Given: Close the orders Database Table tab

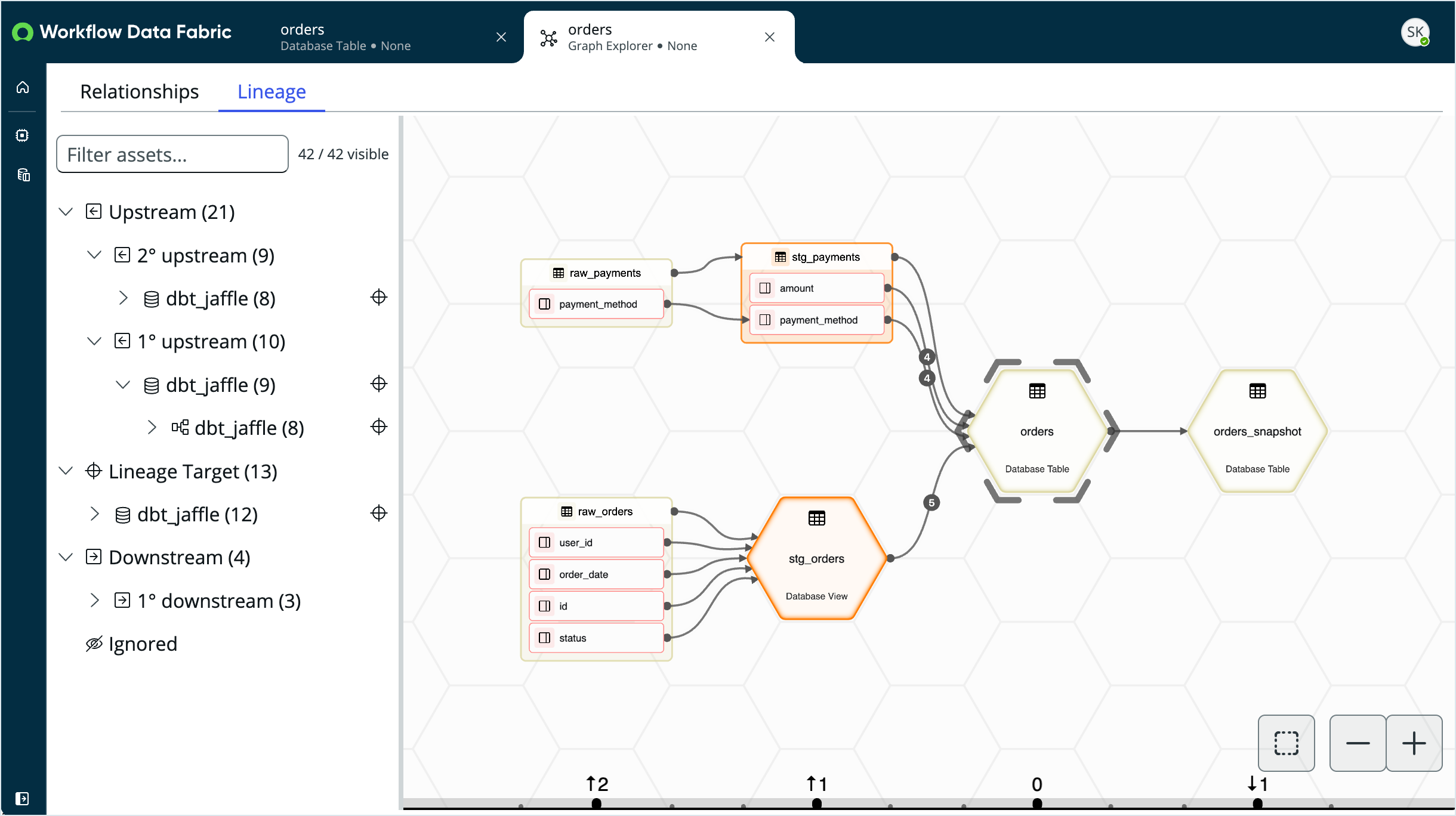Looking at the screenshot, I should [501, 38].
